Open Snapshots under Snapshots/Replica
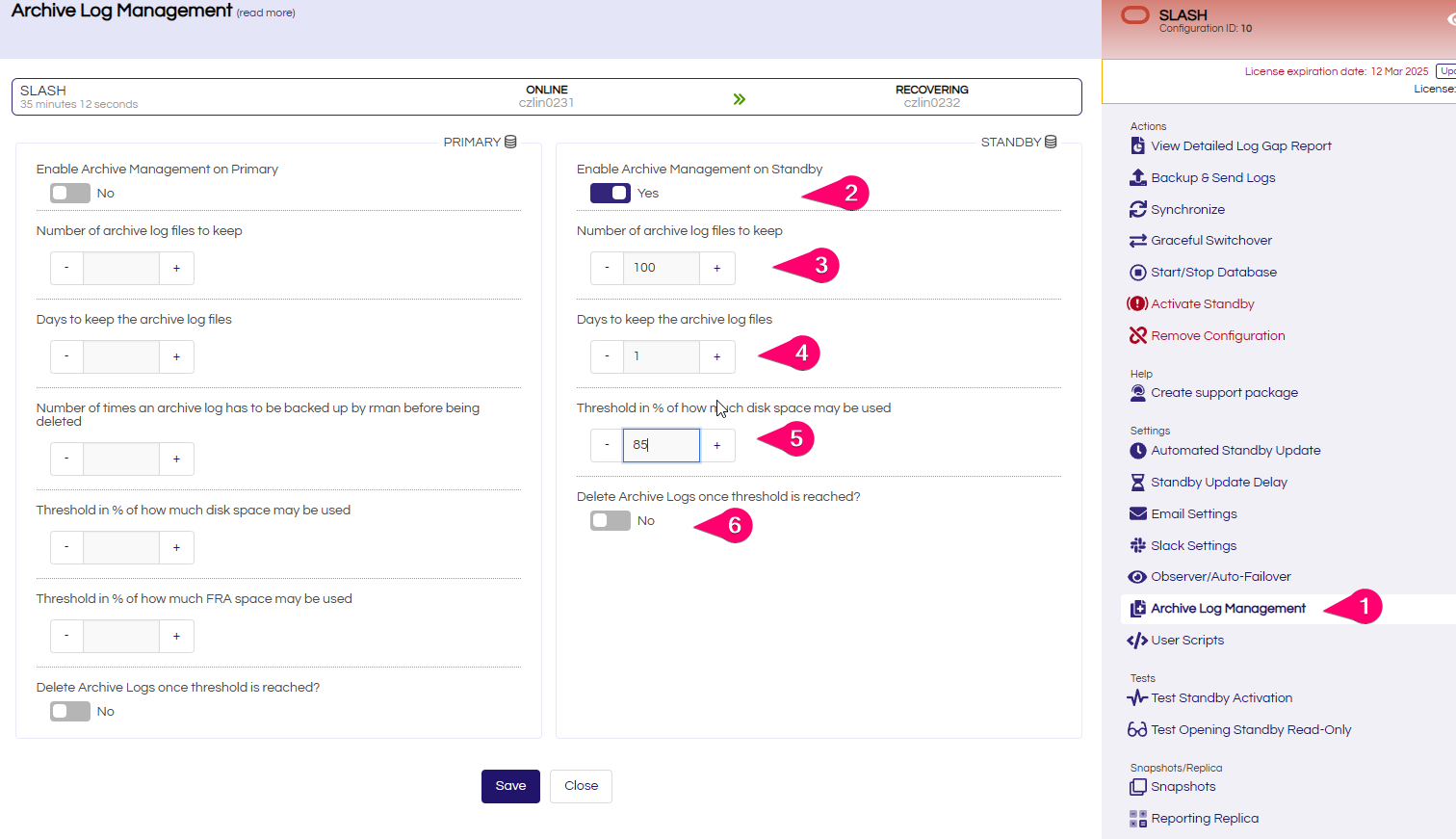The image size is (1456, 839). [1183, 787]
